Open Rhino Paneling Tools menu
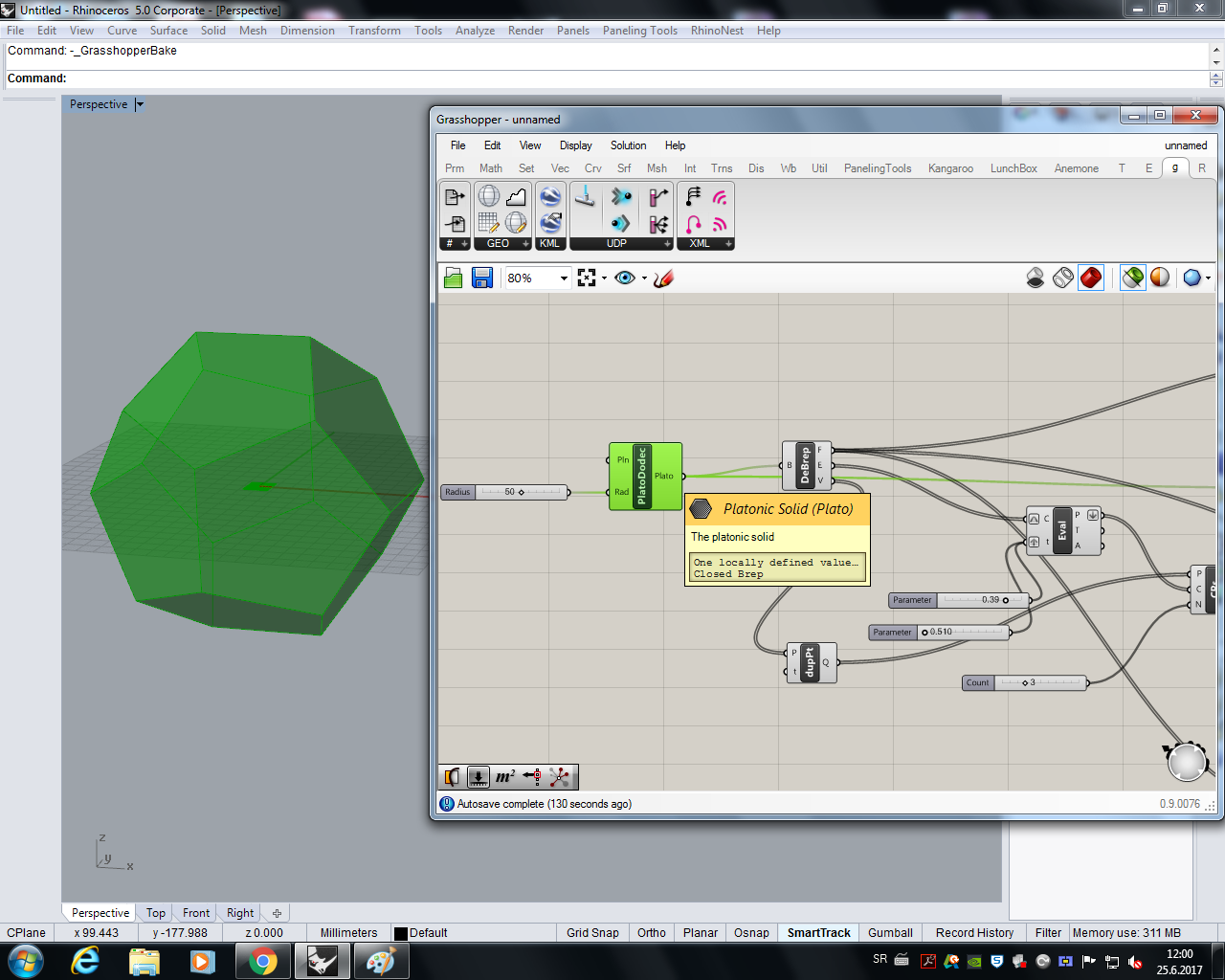 (x=640, y=31)
